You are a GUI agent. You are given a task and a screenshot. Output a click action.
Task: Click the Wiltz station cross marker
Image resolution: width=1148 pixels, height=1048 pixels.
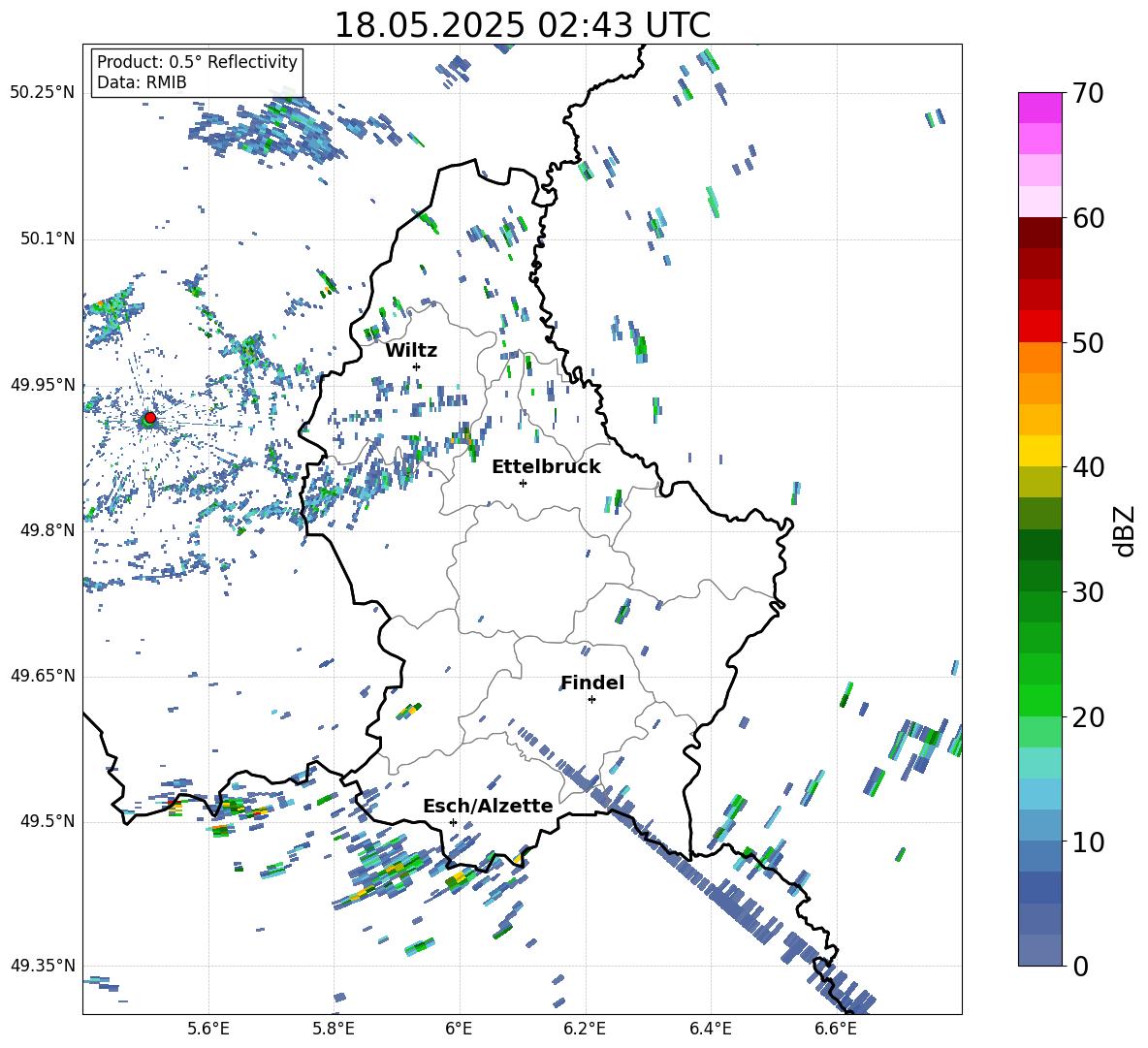[417, 366]
